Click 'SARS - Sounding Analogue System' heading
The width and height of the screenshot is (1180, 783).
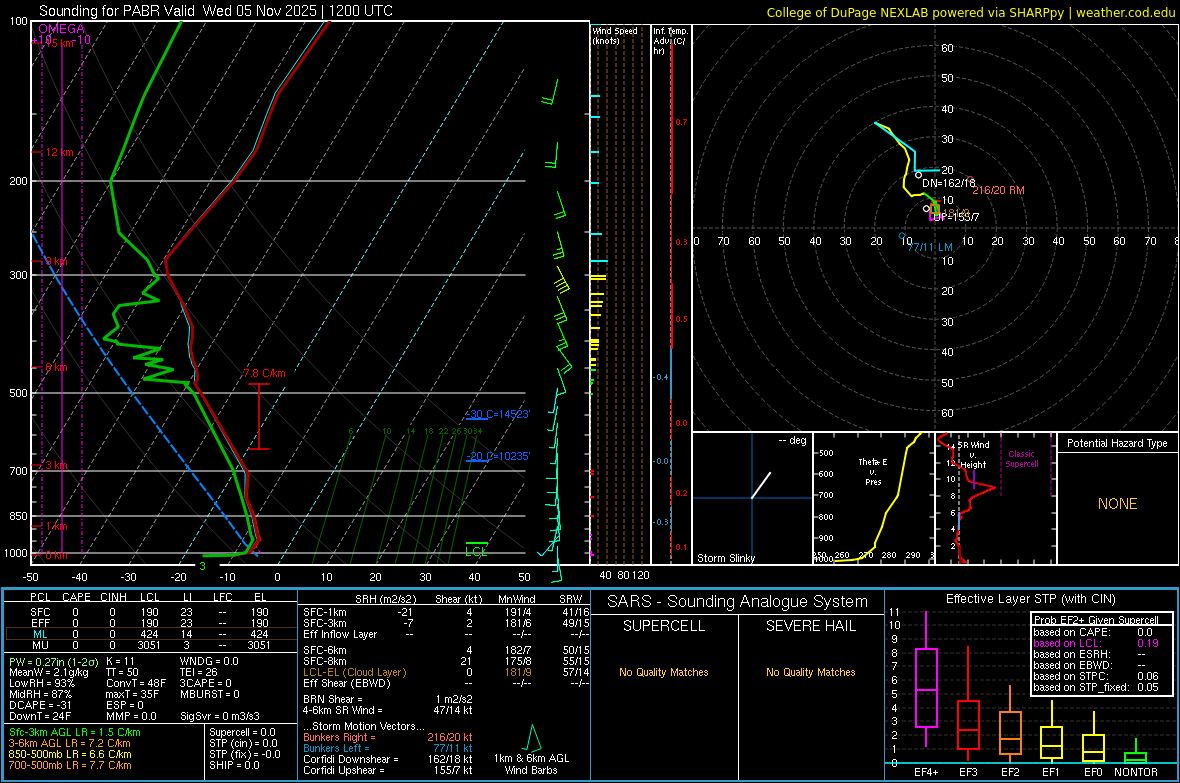pos(738,602)
